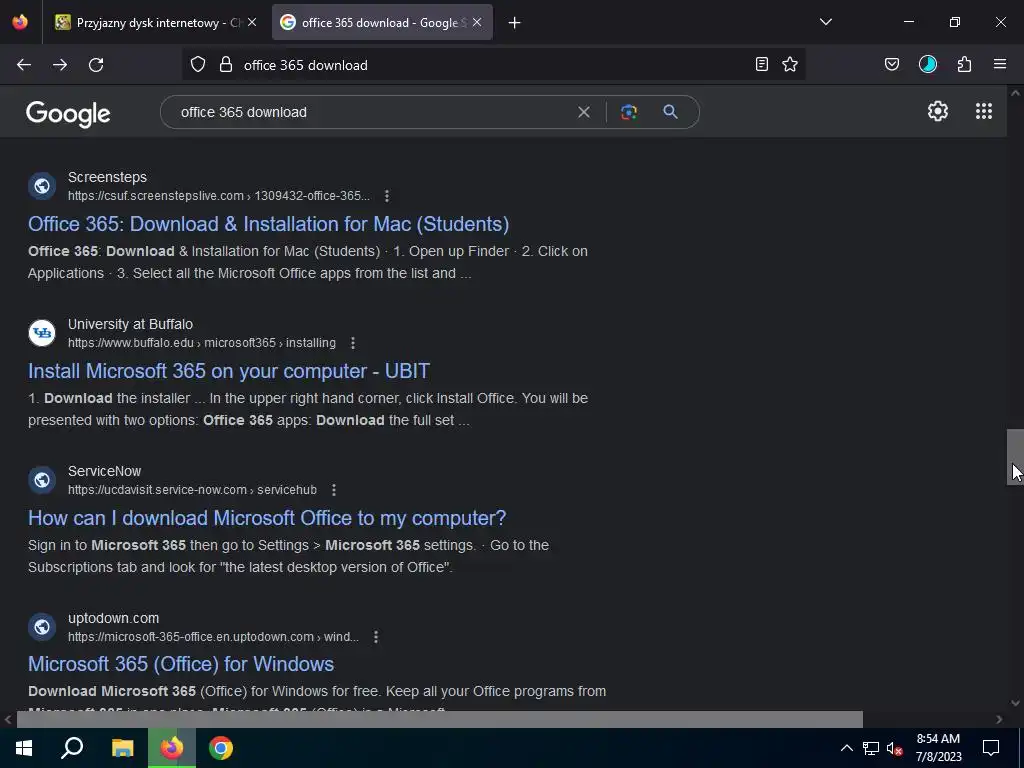Focus the Firefox address bar
The height and width of the screenshot is (768, 1024).
pyautogui.click(x=493, y=65)
